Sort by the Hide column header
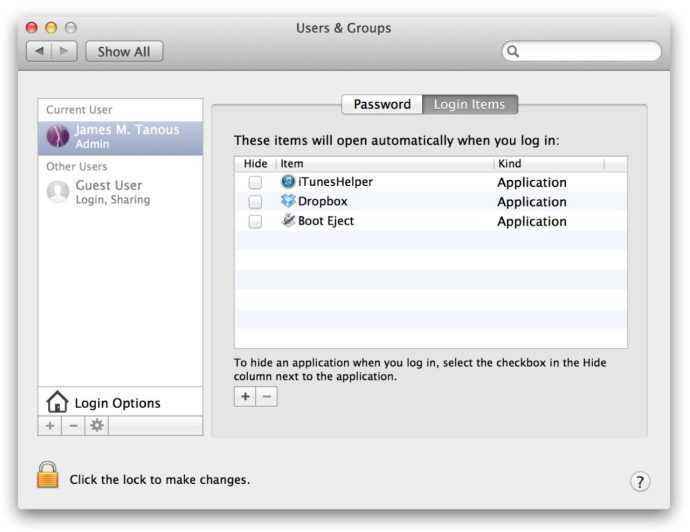This screenshot has height=532, width=690. click(x=255, y=164)
